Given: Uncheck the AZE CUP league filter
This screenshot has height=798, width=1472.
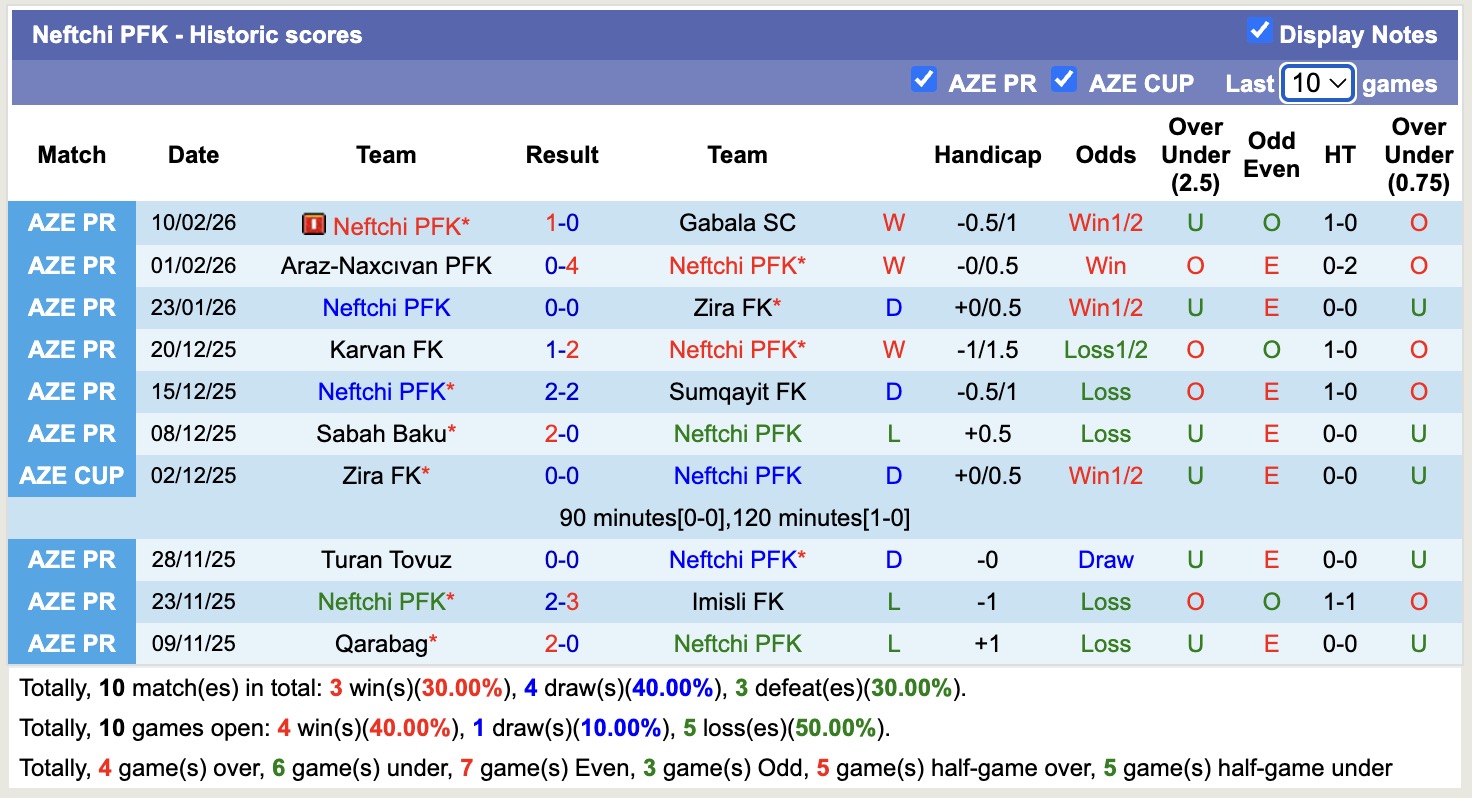Looking at the screenshot, I should point(1064,80).
